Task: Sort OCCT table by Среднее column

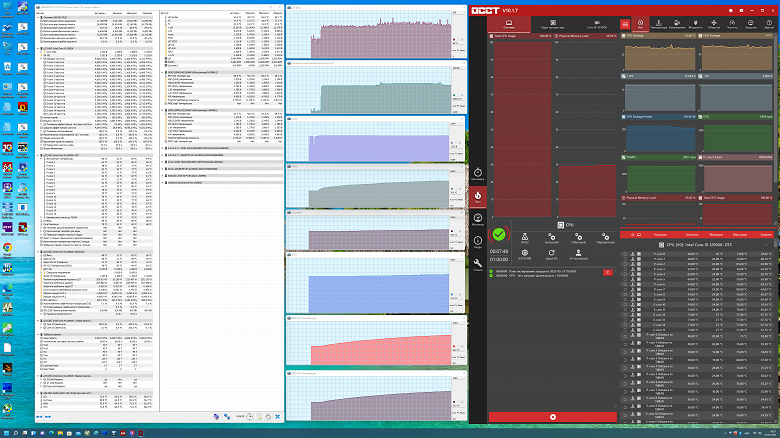Action: pyautogui.click(x=766, y=234)
